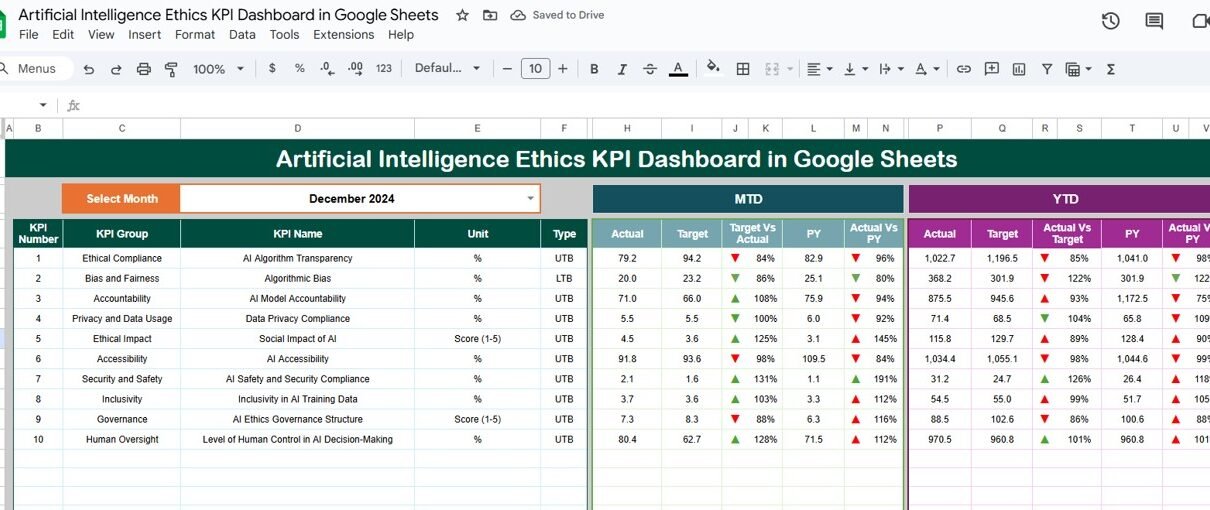Image resolution: width=1210 pixels, height=510 pixels.
Task: Select the 'Human Oversight' cell
Action: [x=122, y=439]
